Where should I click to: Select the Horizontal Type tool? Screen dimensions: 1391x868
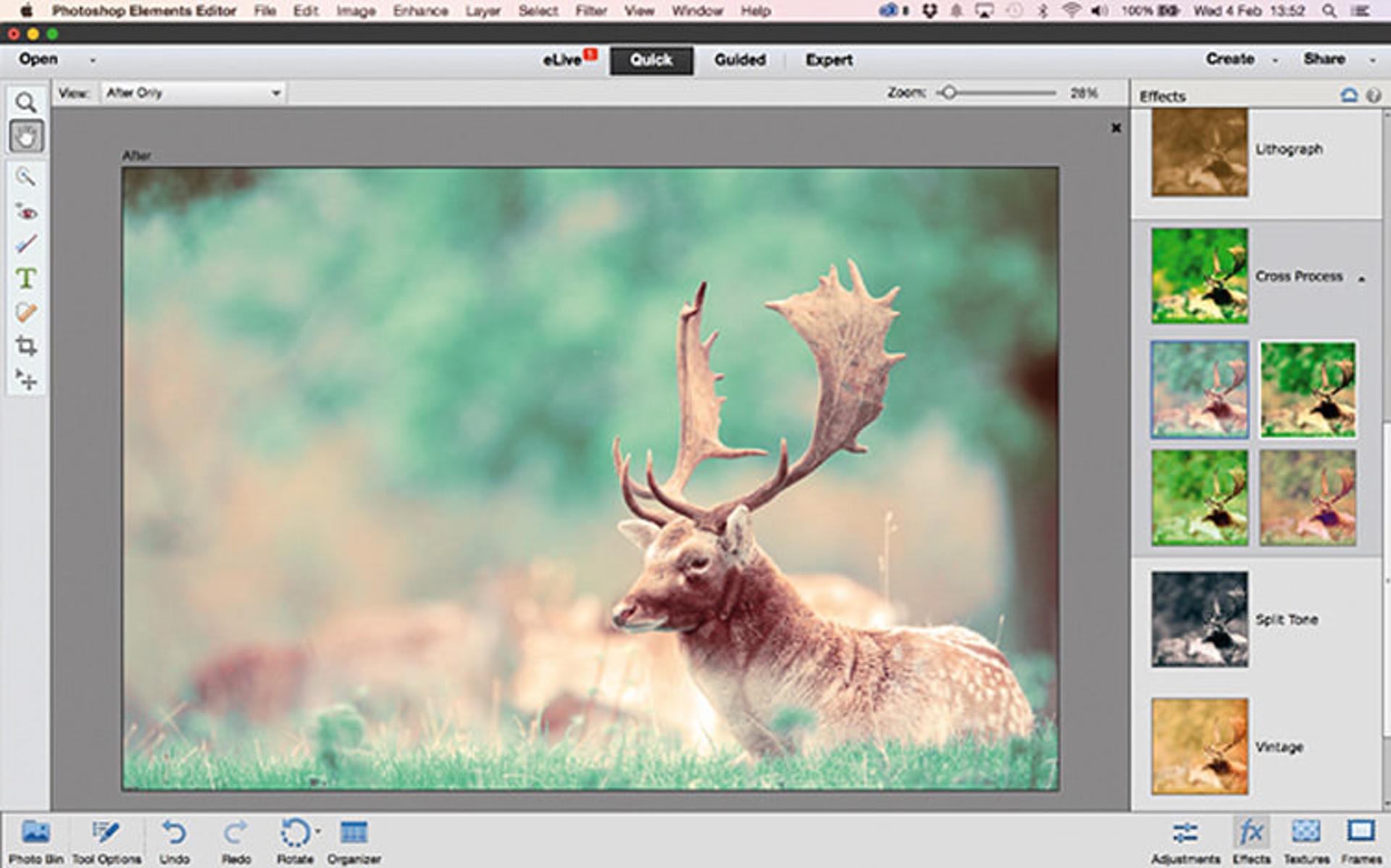click(26, 278)
